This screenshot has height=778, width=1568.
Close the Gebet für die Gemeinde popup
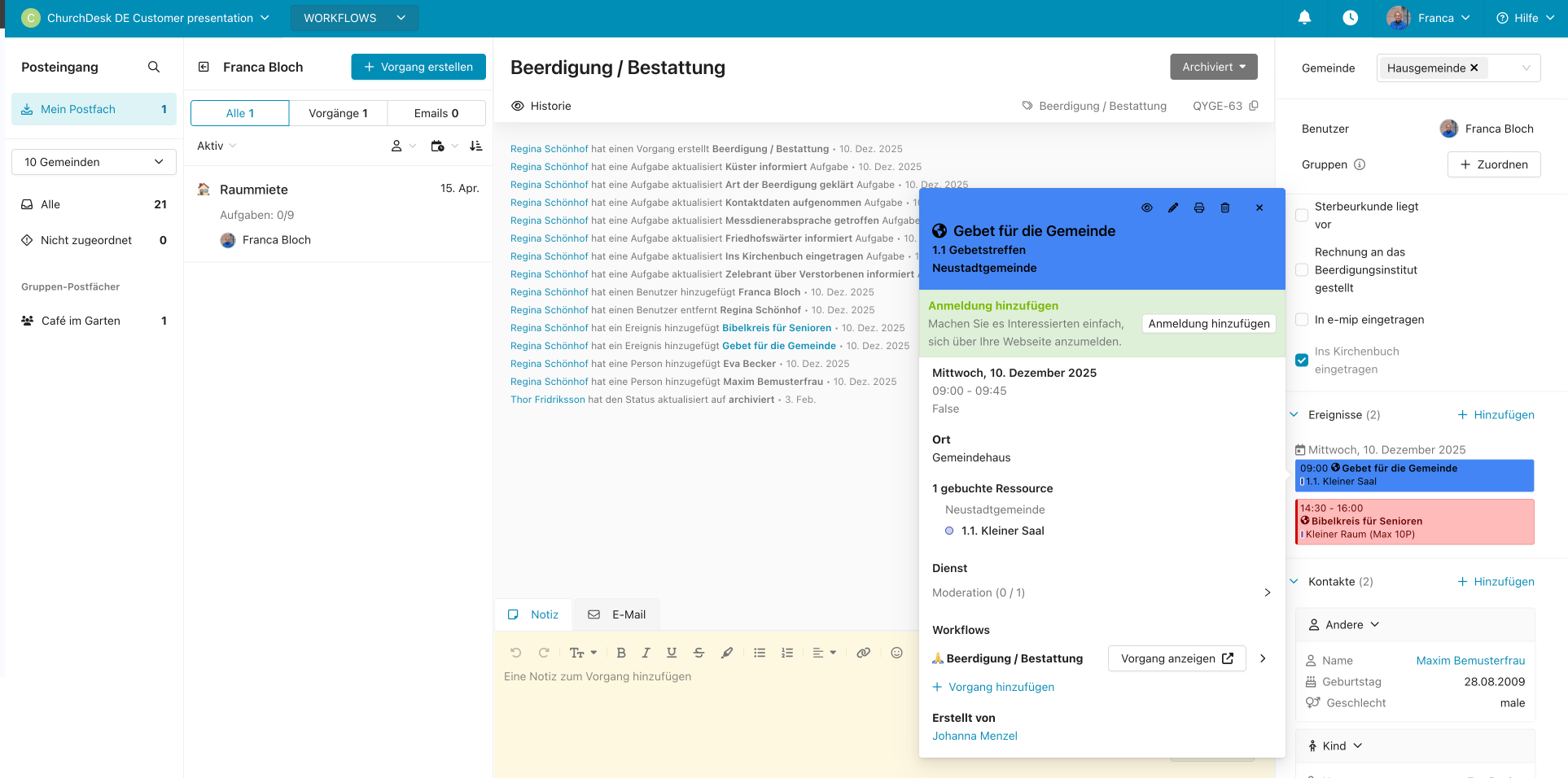[1259, 208]
